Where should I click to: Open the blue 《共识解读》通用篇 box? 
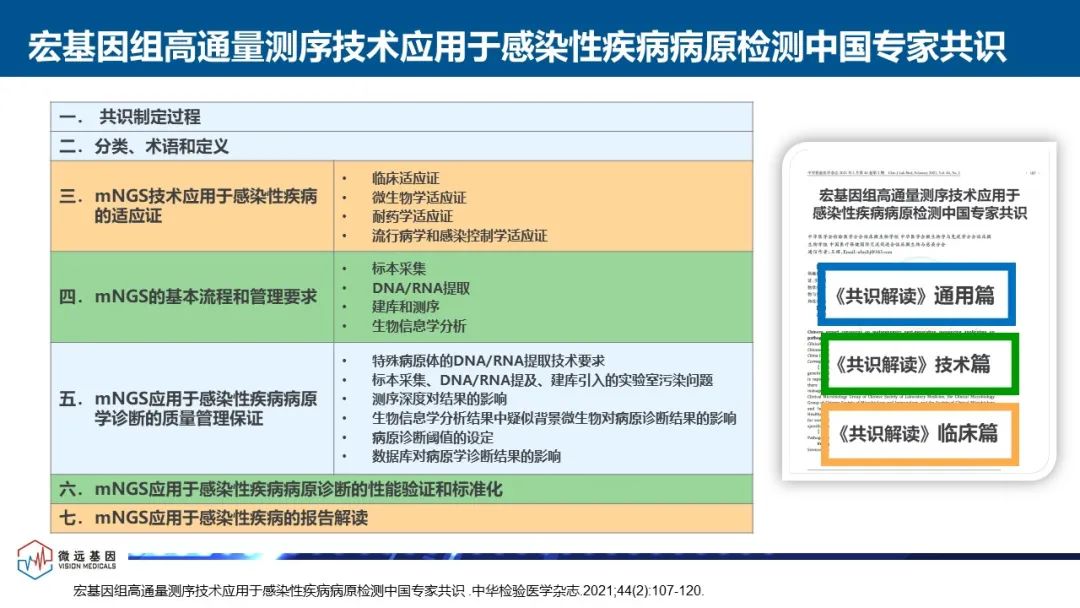click(914, 297)
